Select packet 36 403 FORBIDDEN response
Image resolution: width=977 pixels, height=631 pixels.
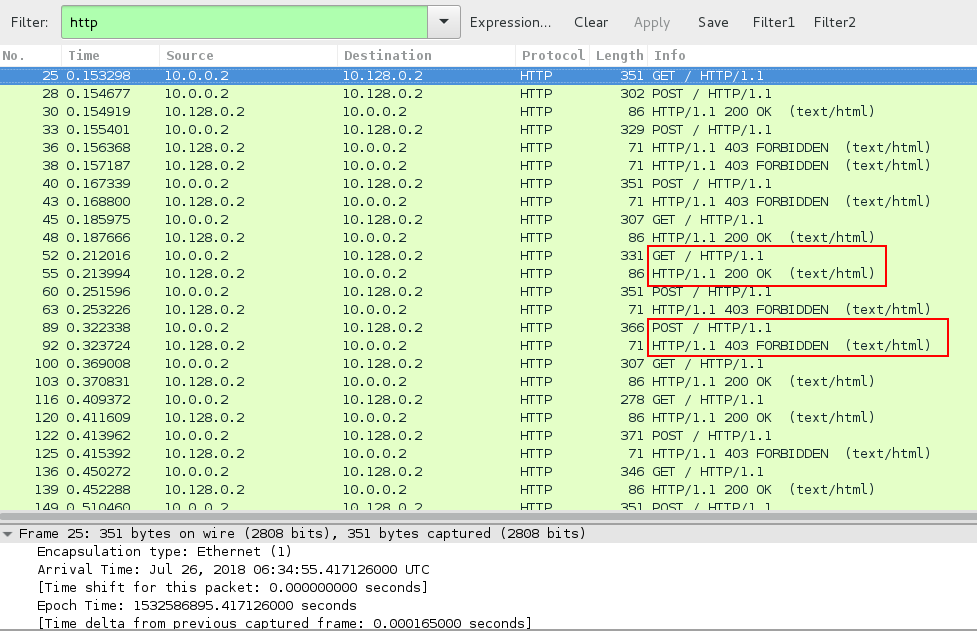488,148
